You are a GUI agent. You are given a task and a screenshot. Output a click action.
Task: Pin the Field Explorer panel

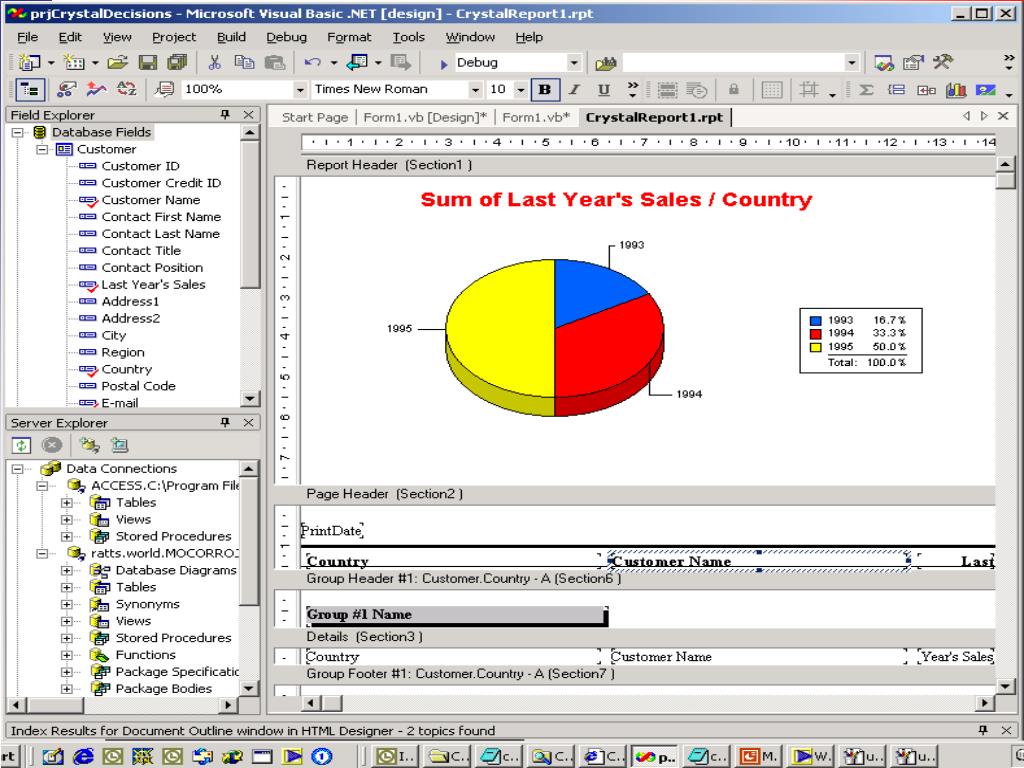tap(225, 114)
